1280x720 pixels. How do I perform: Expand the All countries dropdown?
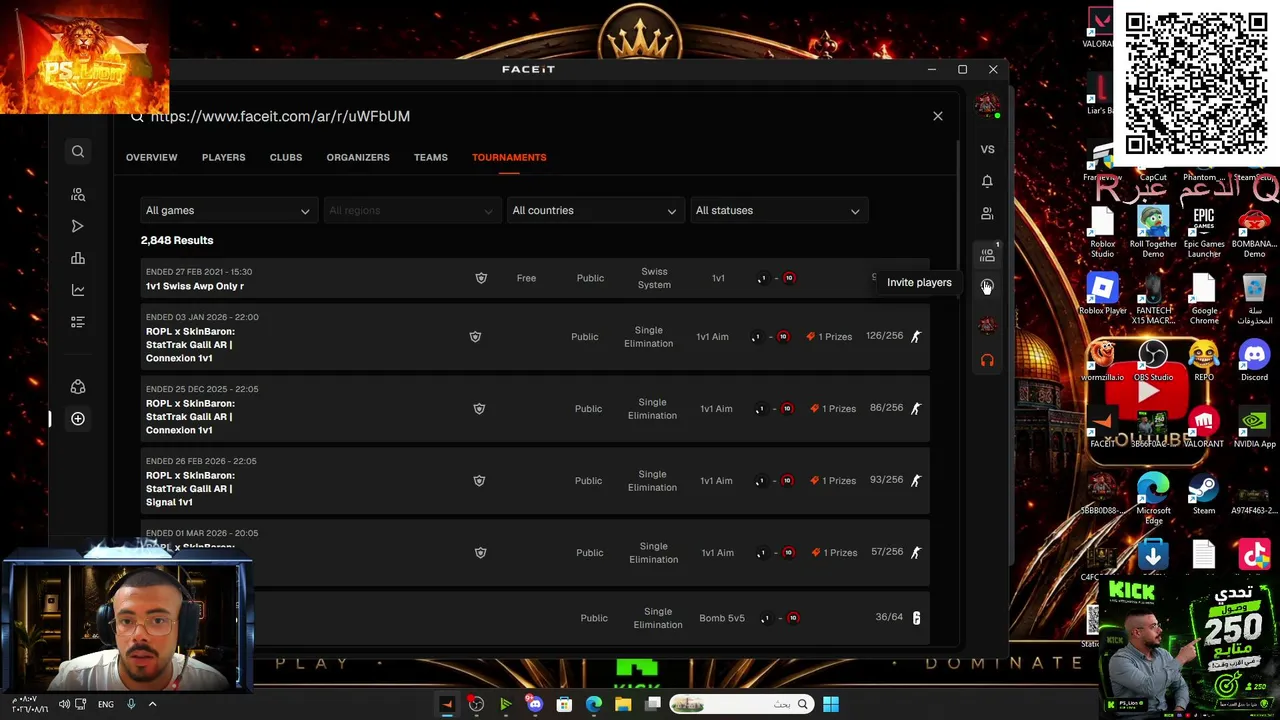click(594, 211)
